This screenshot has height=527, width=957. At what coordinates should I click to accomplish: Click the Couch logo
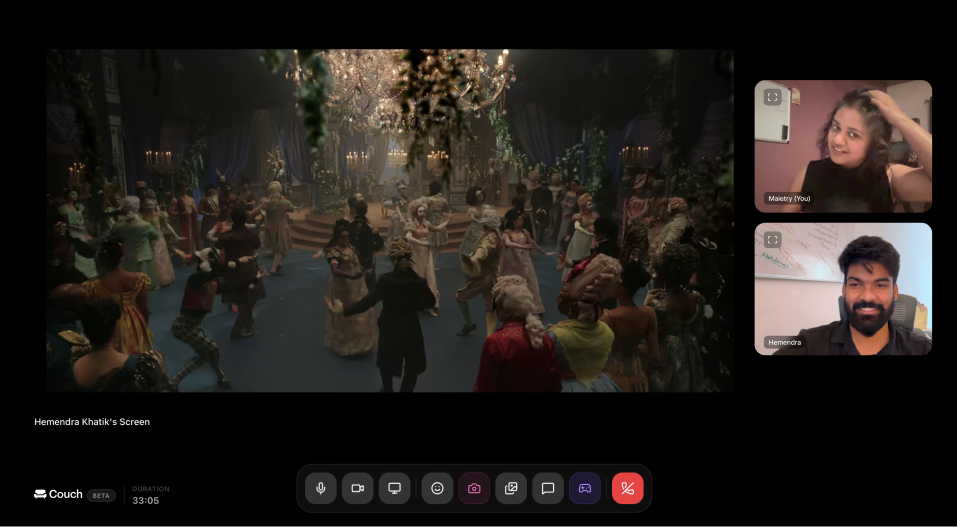point(58,494)
